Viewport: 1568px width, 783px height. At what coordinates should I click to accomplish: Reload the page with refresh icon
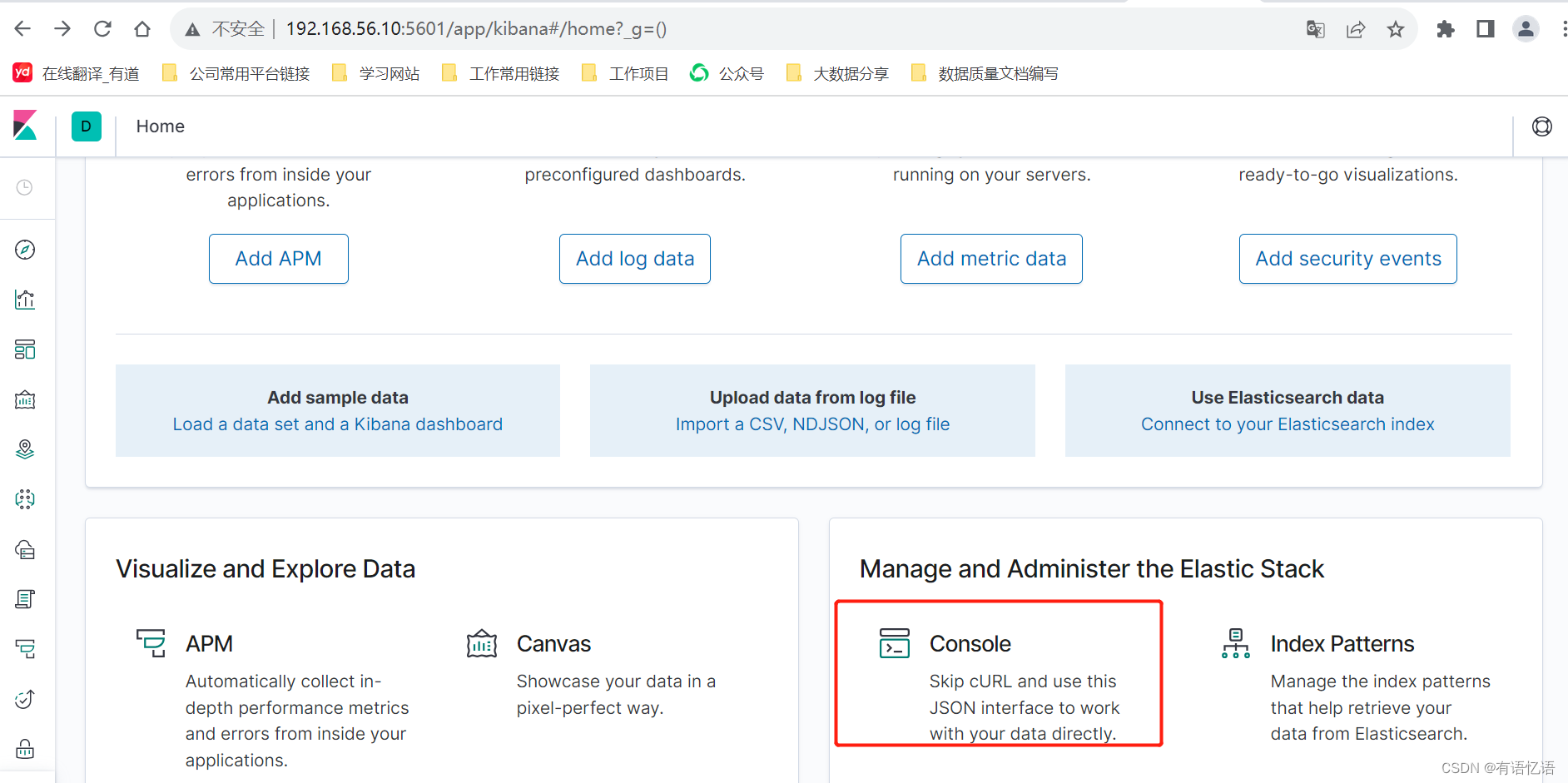(x=102, y=29)
